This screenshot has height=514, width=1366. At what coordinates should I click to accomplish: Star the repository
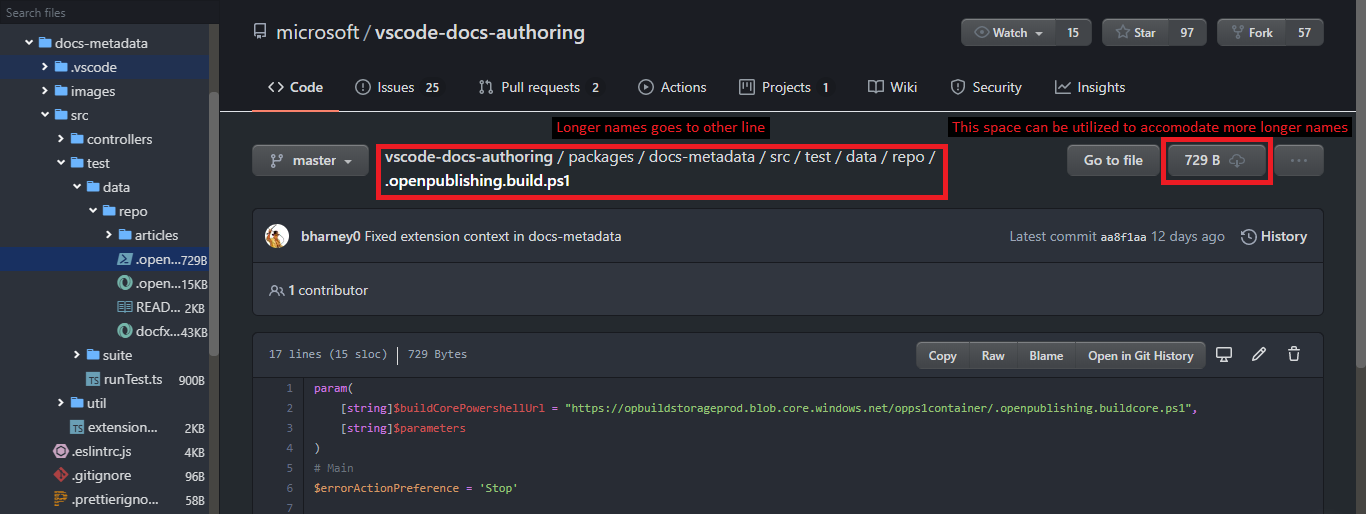click(x=1134, y=32)
